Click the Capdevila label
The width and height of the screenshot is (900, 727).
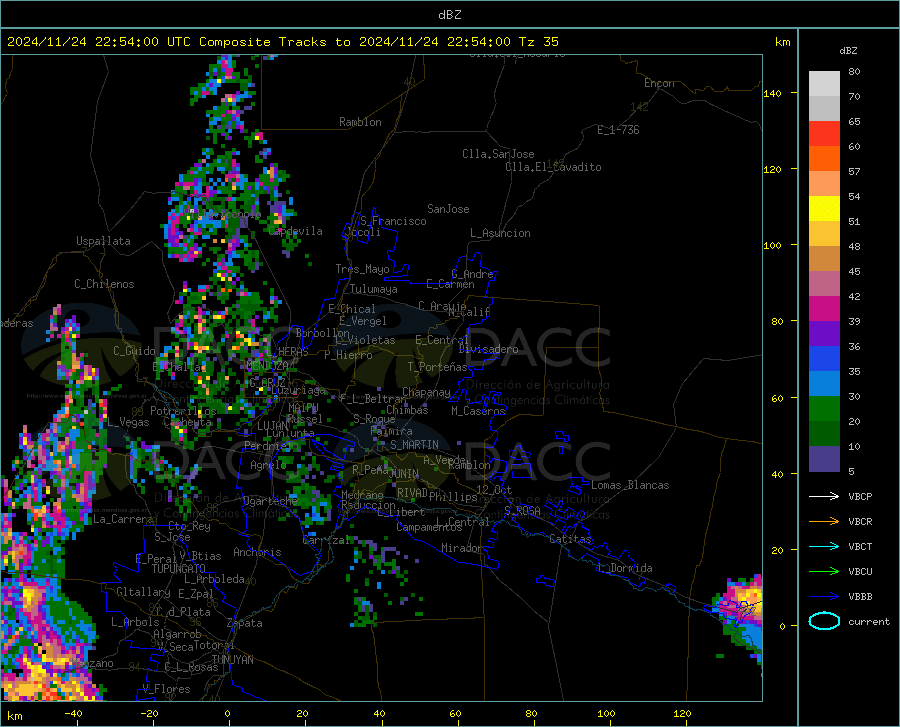tap(295, 231)
